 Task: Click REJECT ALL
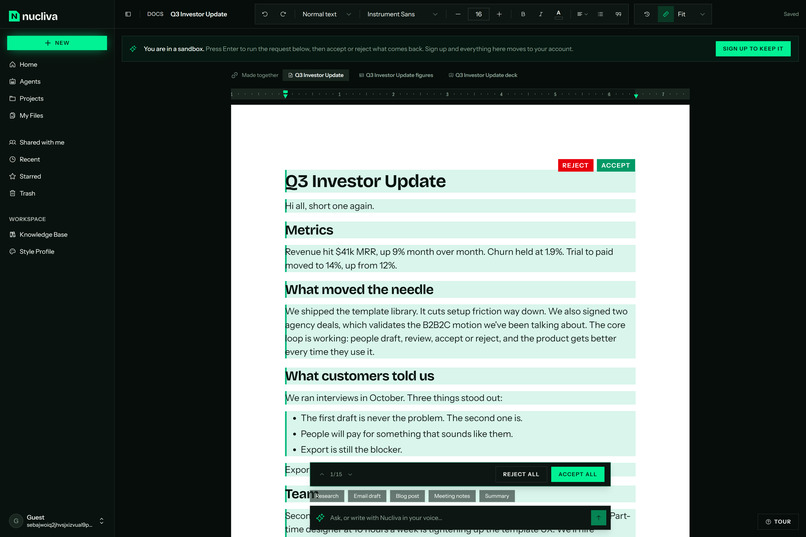[x=521, y=474]
